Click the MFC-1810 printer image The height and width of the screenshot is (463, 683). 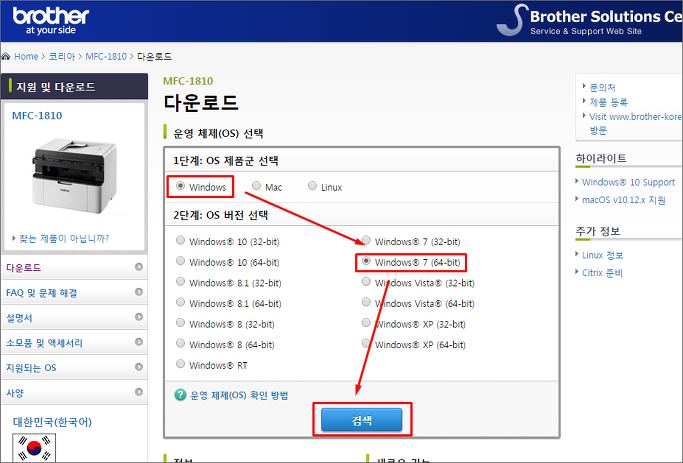[x=74, y=176]
